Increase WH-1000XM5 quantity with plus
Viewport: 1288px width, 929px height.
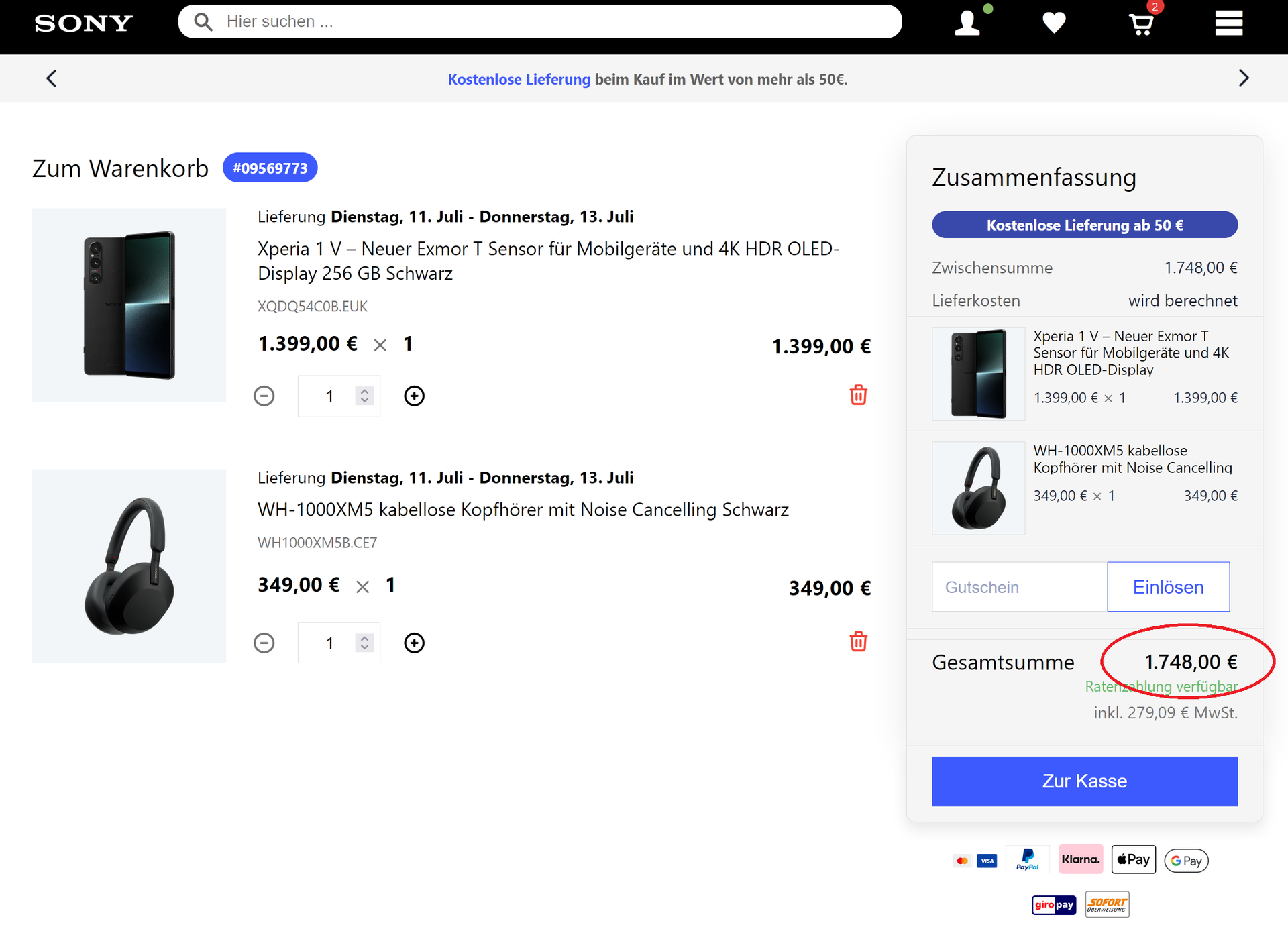[415, 643]
